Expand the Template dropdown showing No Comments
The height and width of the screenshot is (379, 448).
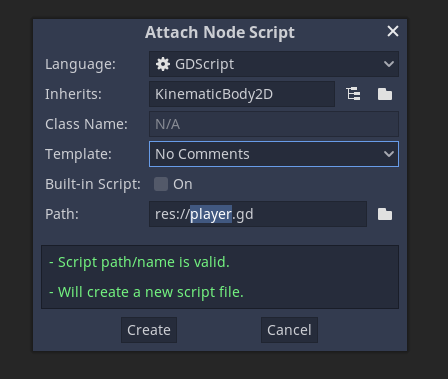(x=274, y=154)
